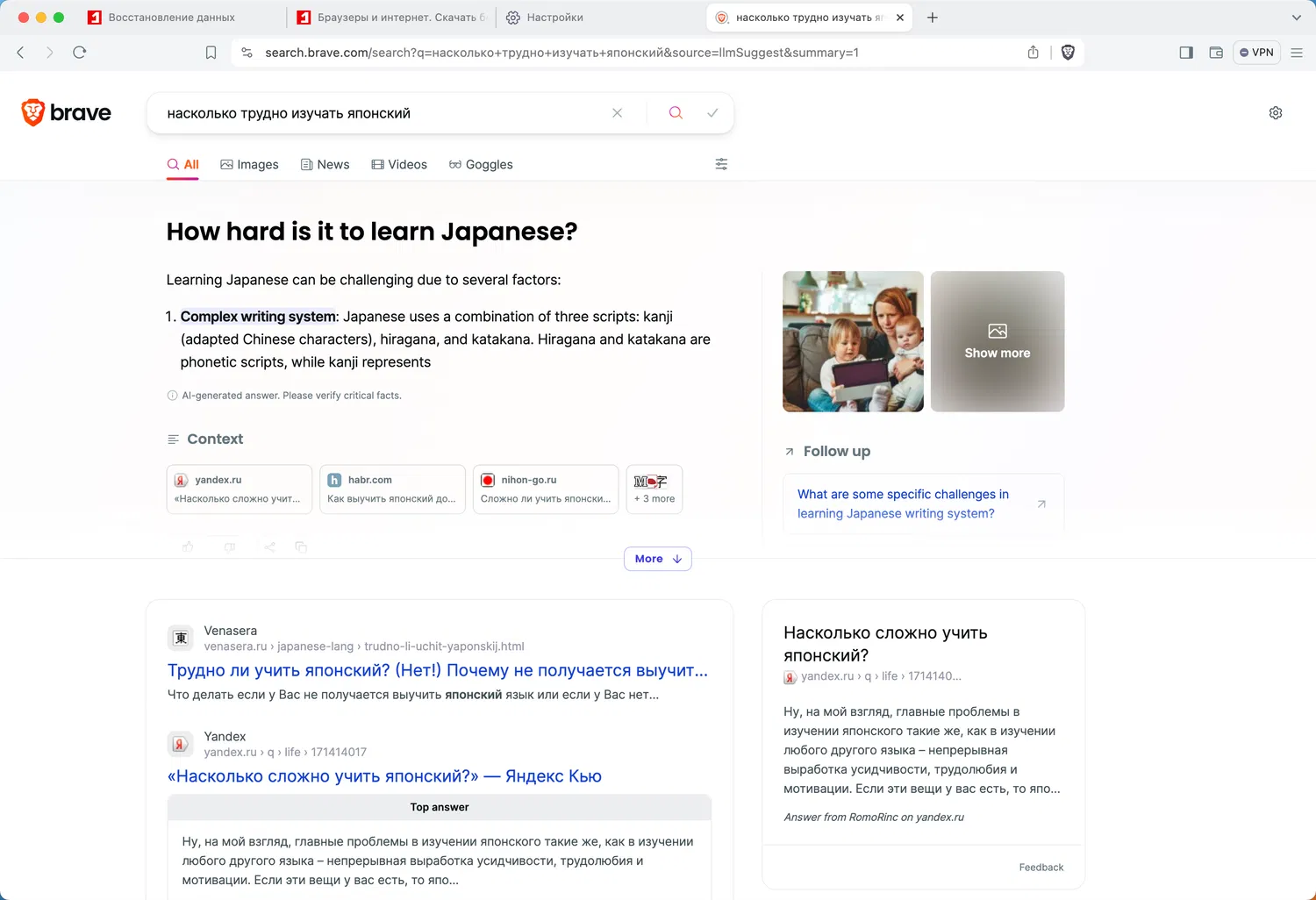Open the mother and children image thumbnail
The image size is (1316, 900).
tap(853, 341)
